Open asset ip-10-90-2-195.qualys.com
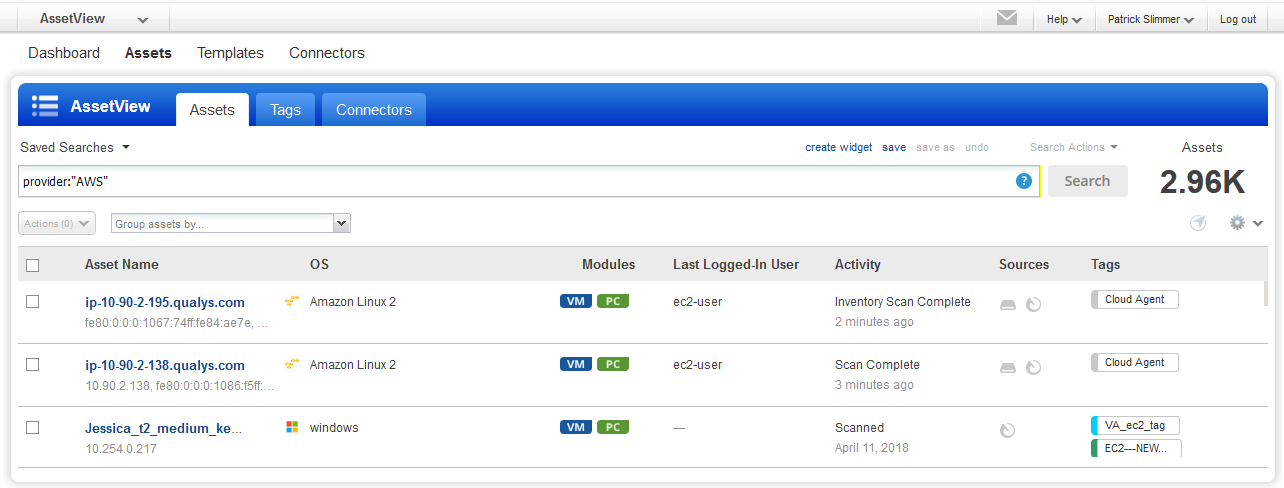 [165, 302]
